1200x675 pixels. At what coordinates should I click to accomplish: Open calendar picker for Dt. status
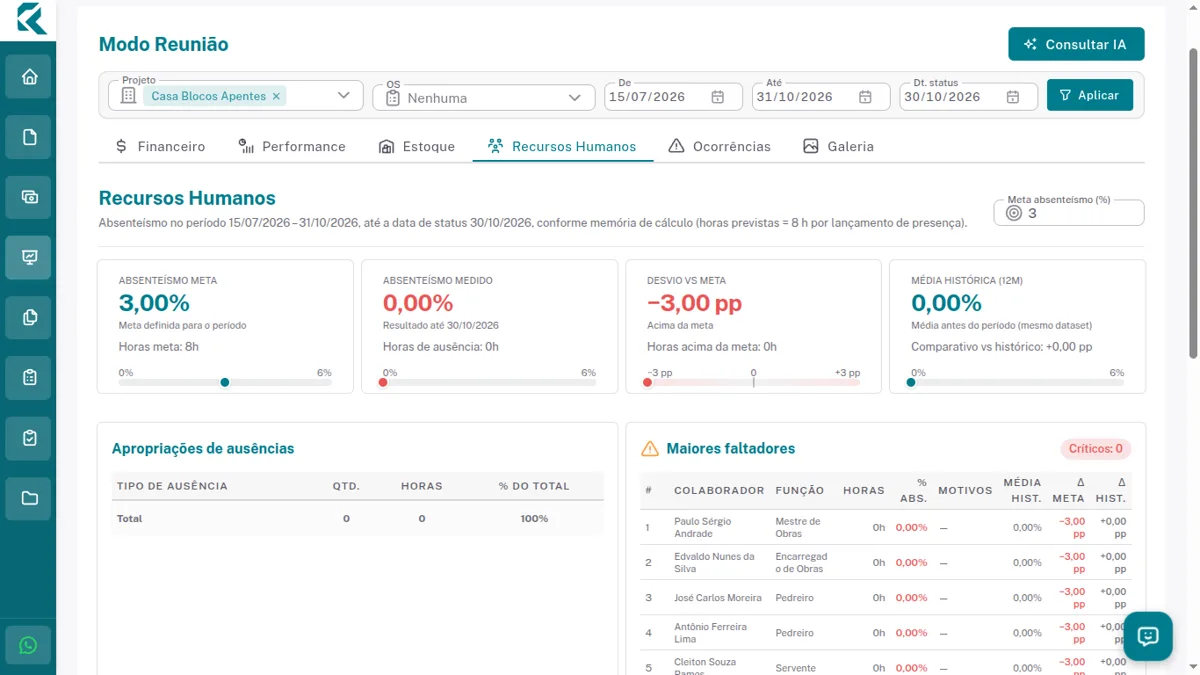(1013, 97)
